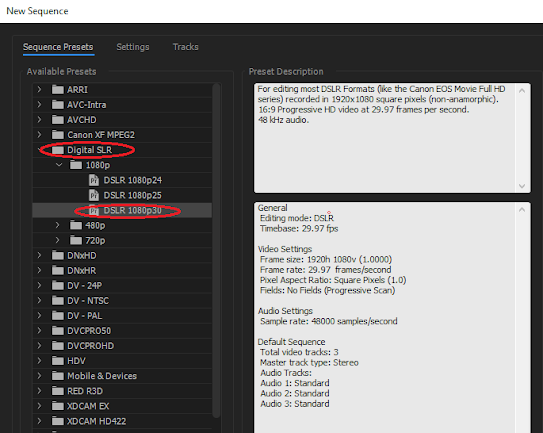Click the DV - NTSC folder icon
Viewport: 543px width, 433px height.
click(58, 301)
